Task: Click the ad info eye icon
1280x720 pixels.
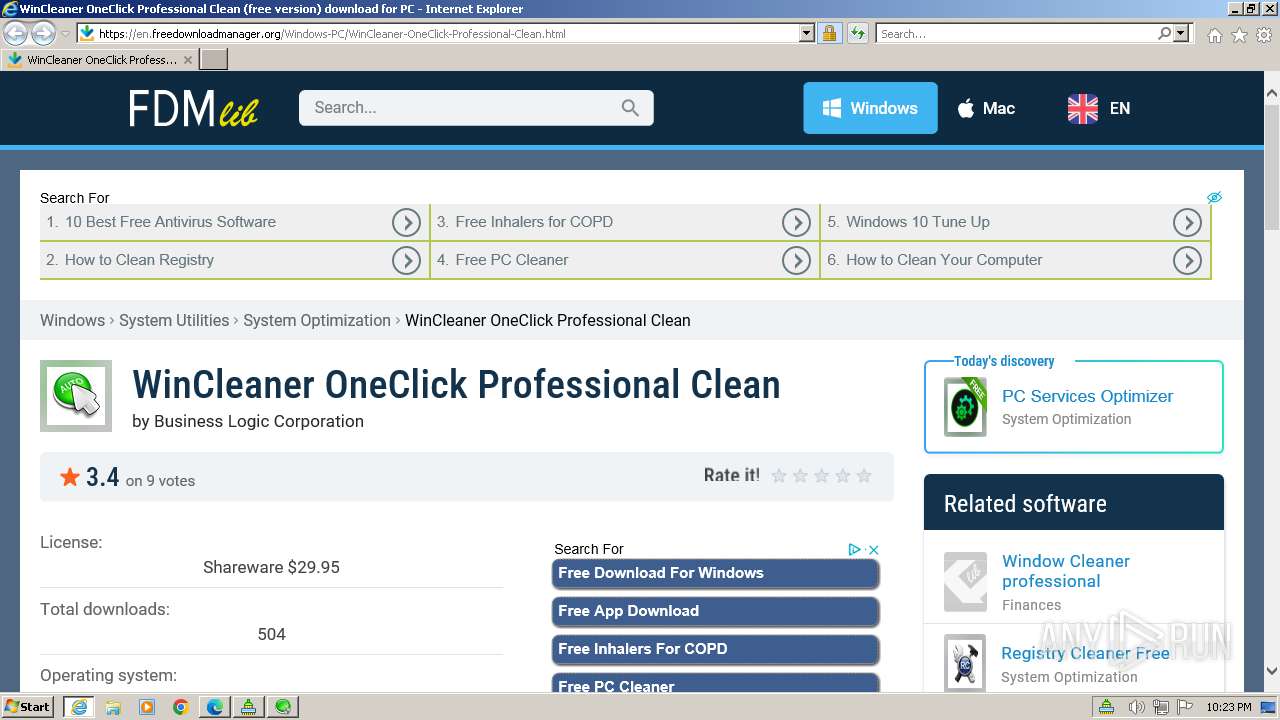Action: [x=1214, y=197]
